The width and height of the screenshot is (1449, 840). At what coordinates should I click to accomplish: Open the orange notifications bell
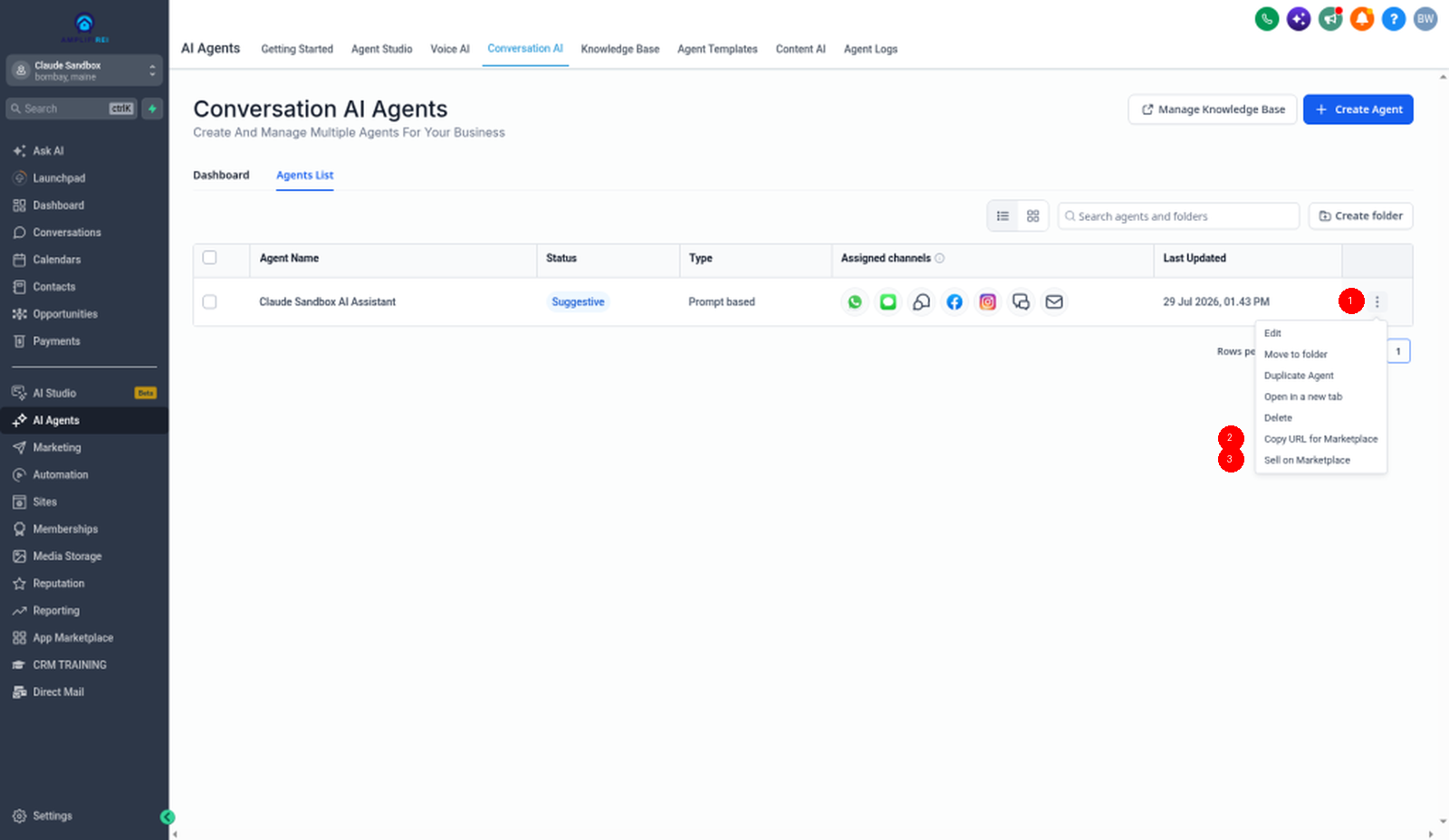pos(1362,18)
